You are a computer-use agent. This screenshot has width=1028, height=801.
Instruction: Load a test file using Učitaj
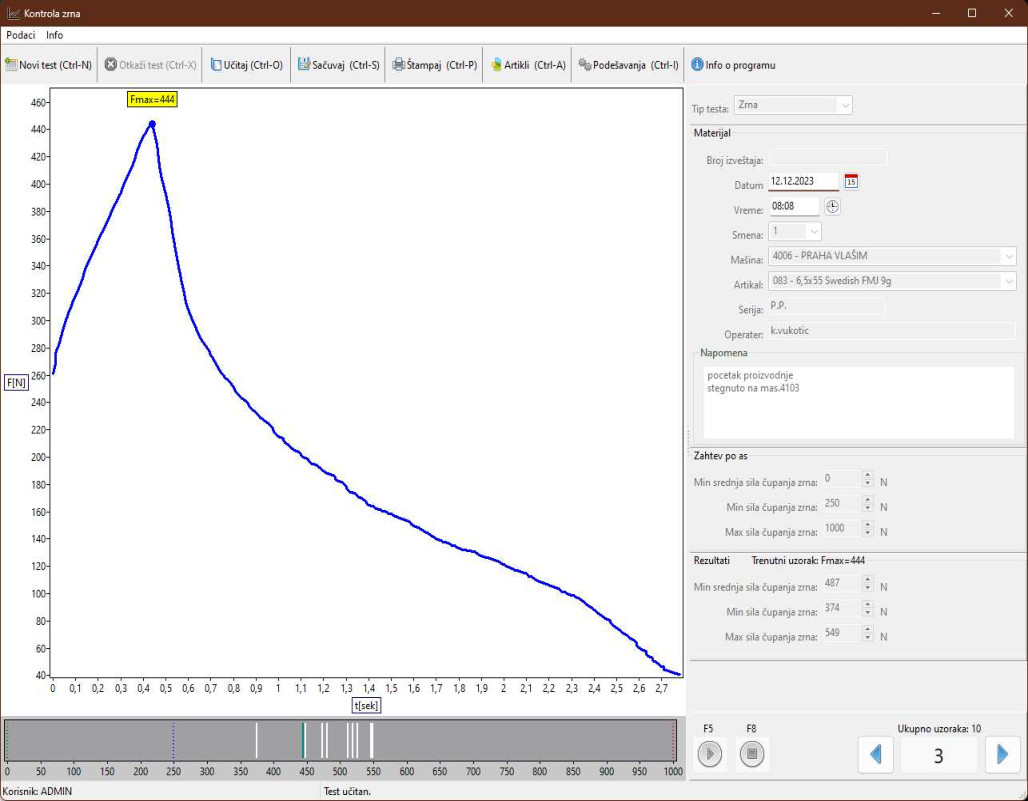(x=246, y=65)
